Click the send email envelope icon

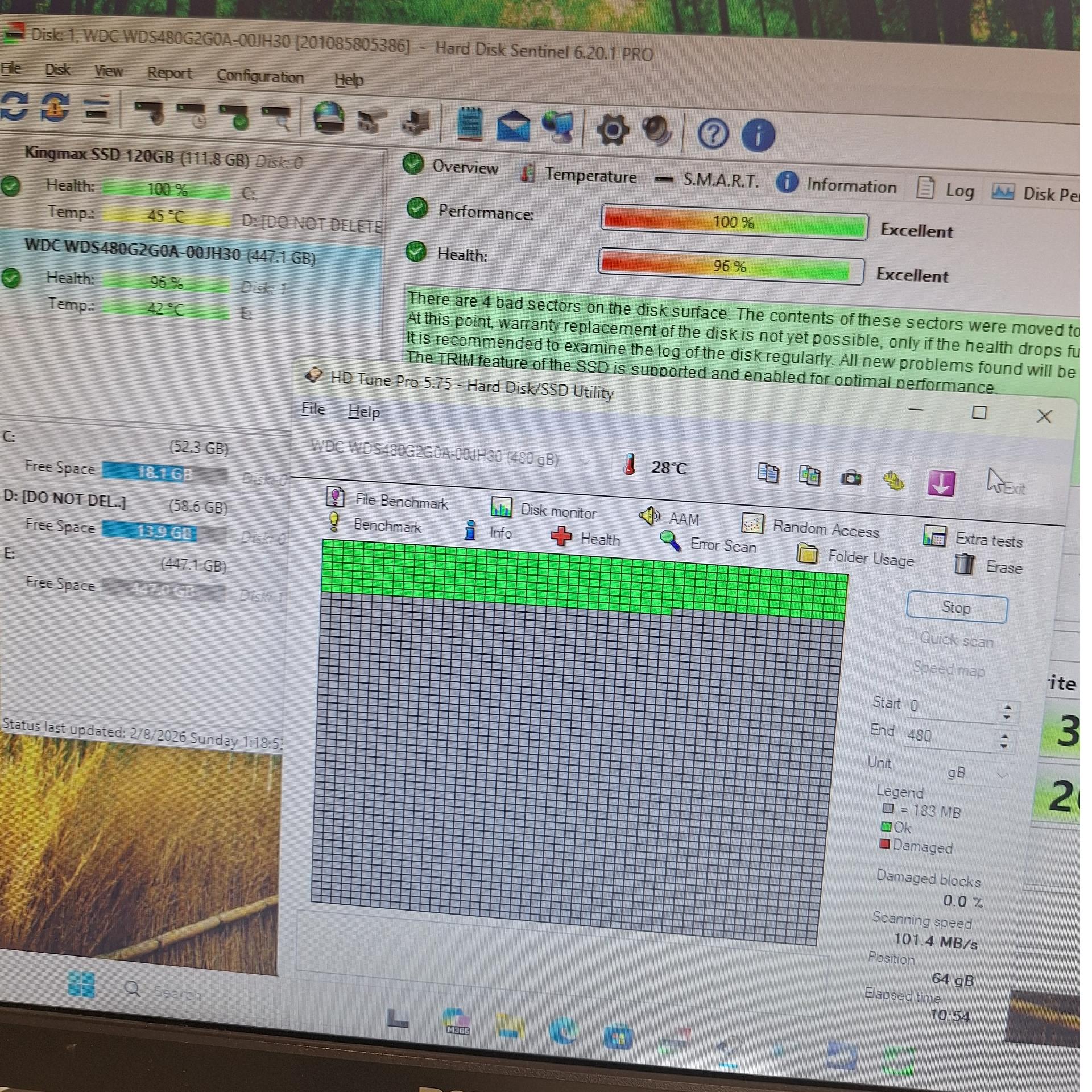click(x=512, y=125)
